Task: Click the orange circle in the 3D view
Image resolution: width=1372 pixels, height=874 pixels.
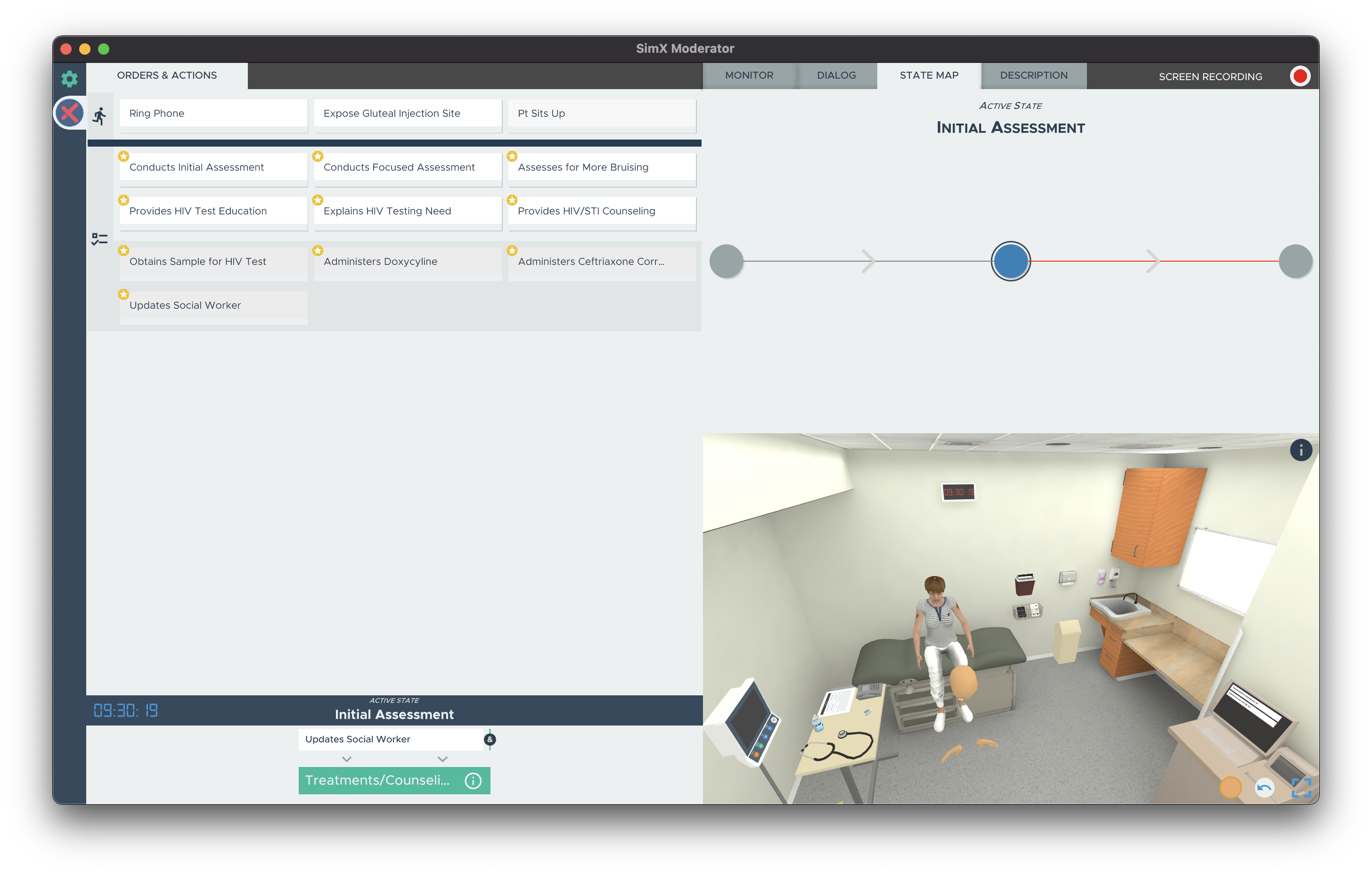Action: click(x=1230, y=788)
